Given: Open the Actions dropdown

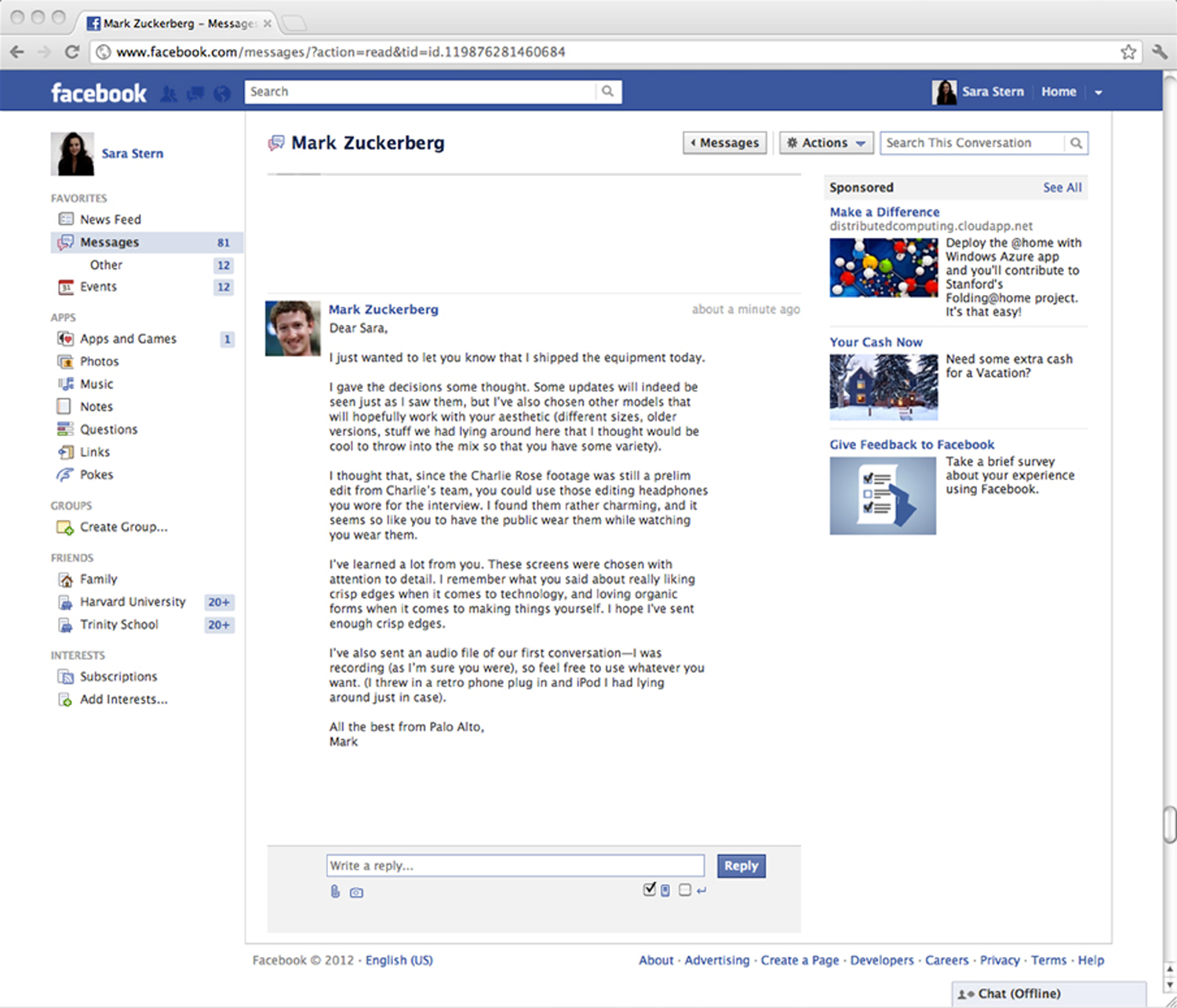Looking at the screenshot, I should [826, 143].
